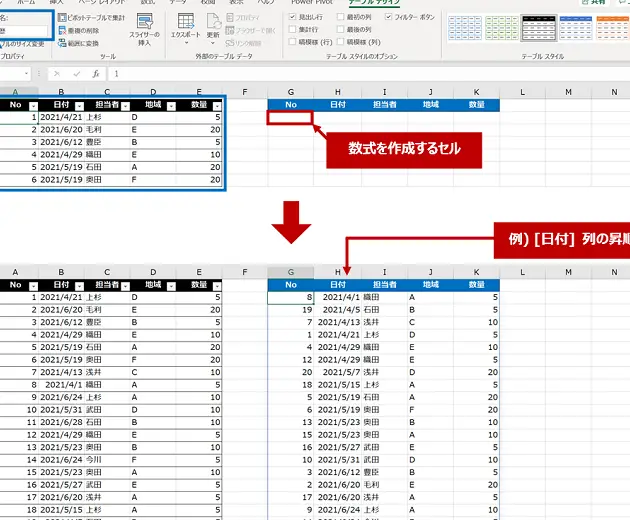Expand the 数量 column filter dropdown in top table
This screenshot has height=520, width=630.
pyautogui.click(x=215, y=105)
